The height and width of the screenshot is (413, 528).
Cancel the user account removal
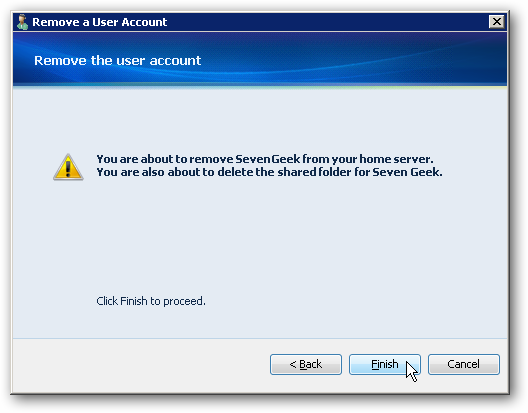point(464,364)
